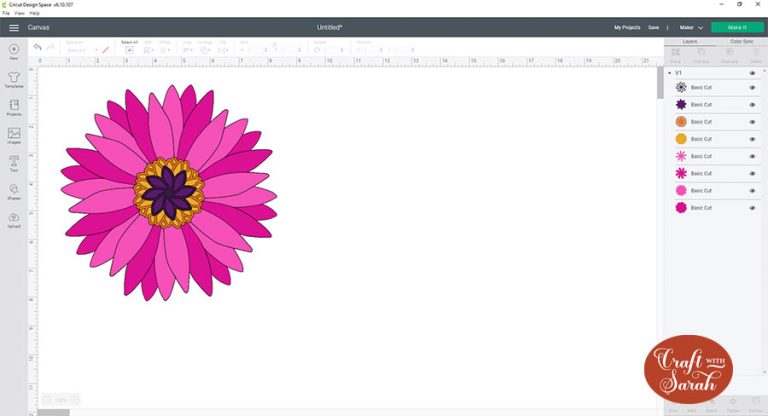768x416 pixels.
Task: Open the Images library
Action: (14, 134)
